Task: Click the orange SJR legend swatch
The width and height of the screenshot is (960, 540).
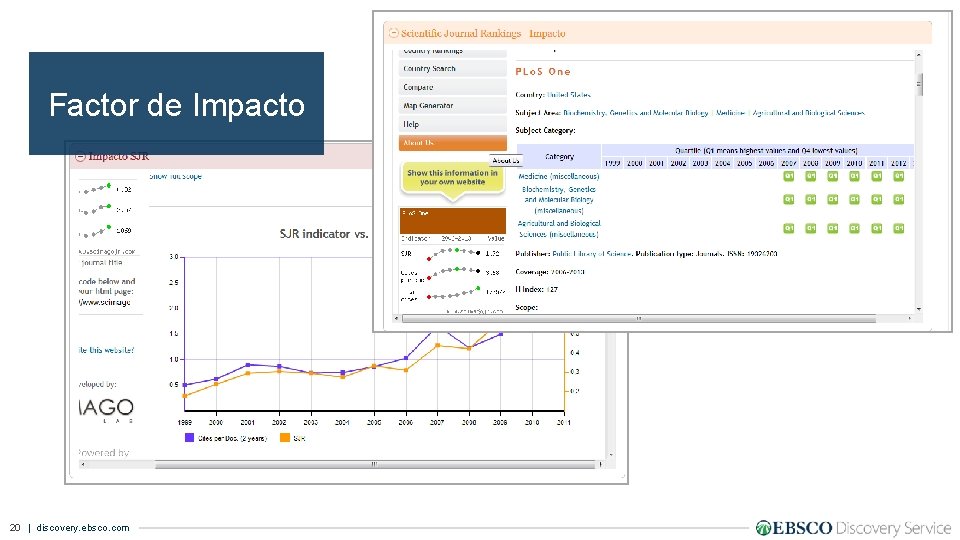Action: [x=285, y=438]
